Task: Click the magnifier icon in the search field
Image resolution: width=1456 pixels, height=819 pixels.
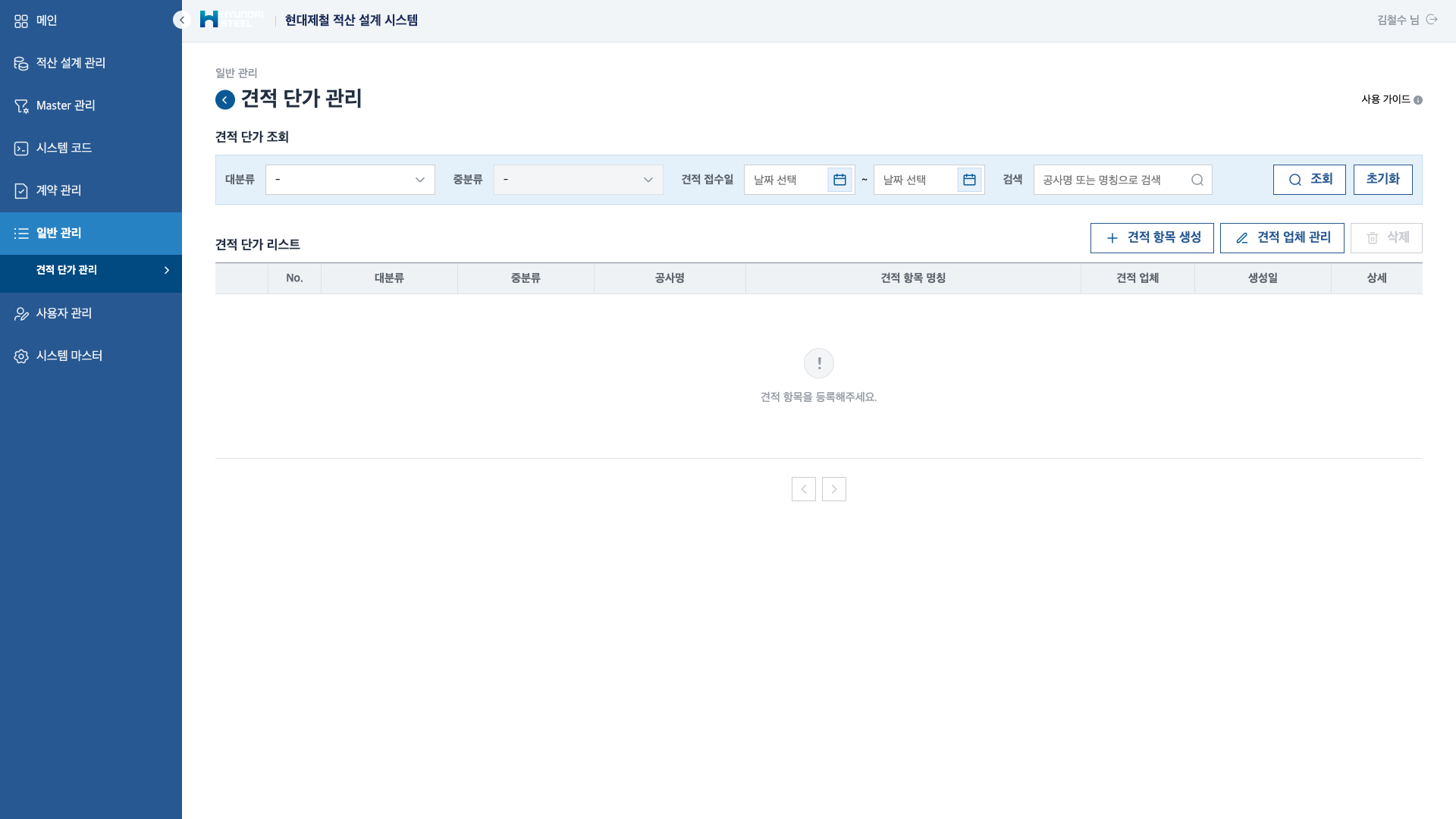Action: pos(1197,180)
